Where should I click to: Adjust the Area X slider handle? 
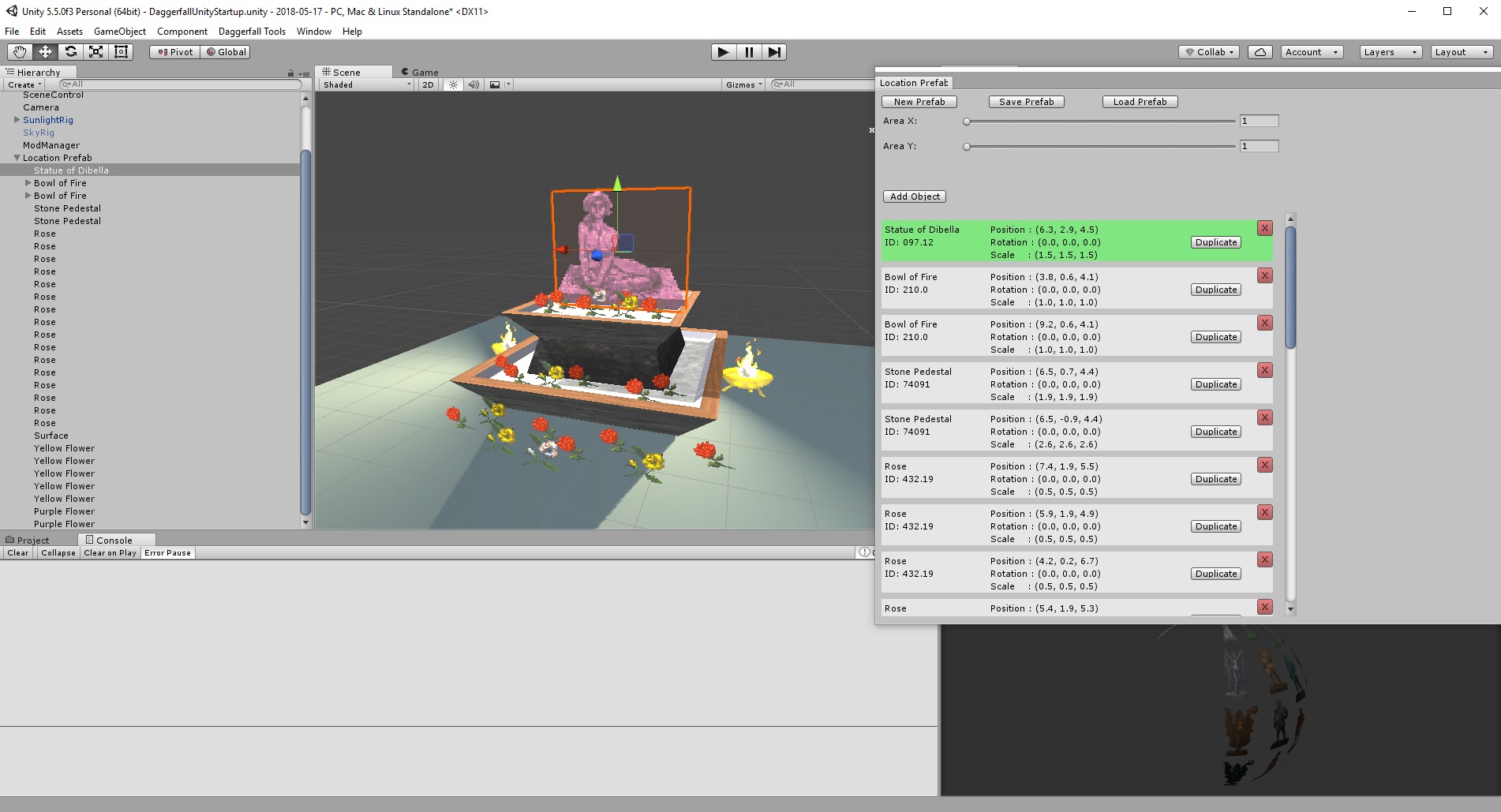967,122
